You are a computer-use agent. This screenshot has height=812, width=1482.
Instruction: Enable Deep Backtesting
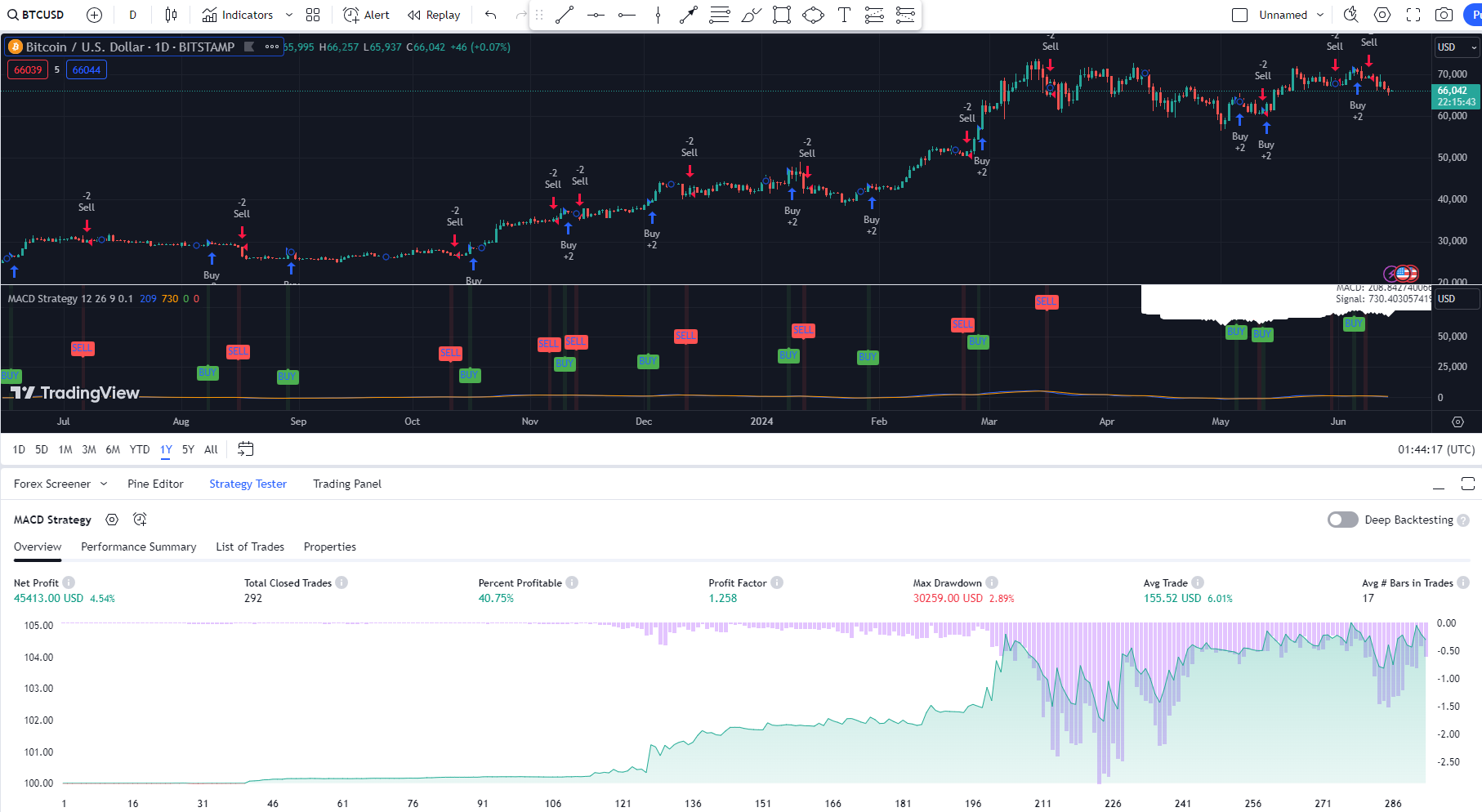pos(1342,520)
